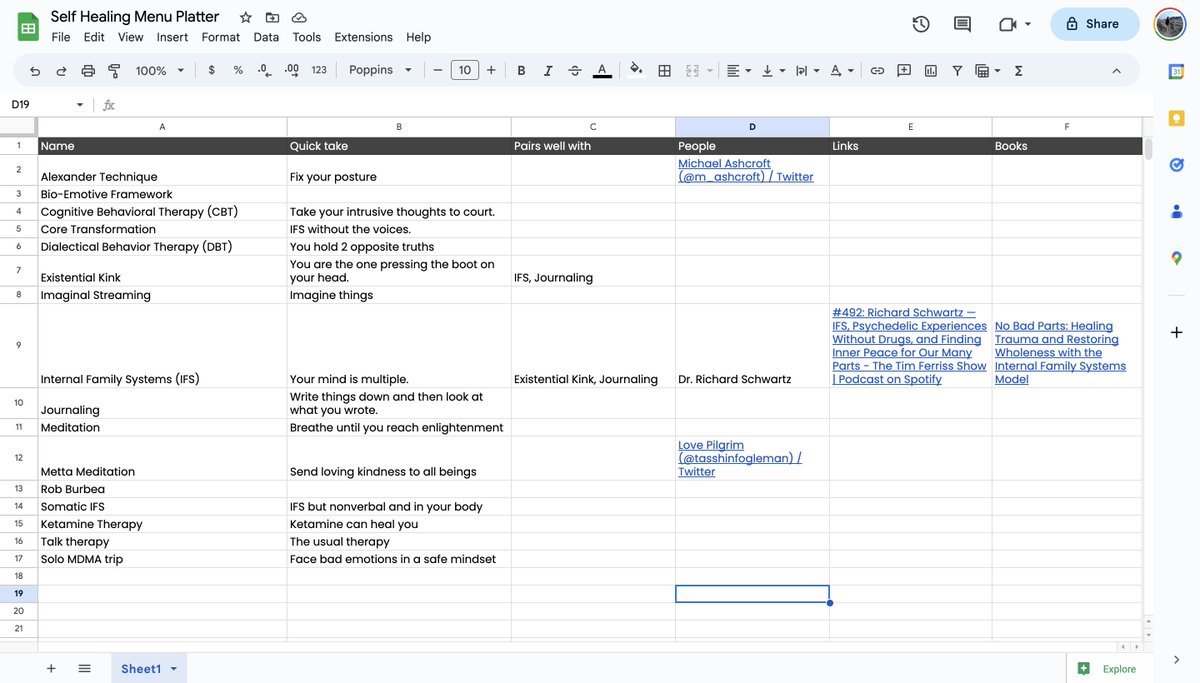Toggle strikethrough formatting

[574, 71]
